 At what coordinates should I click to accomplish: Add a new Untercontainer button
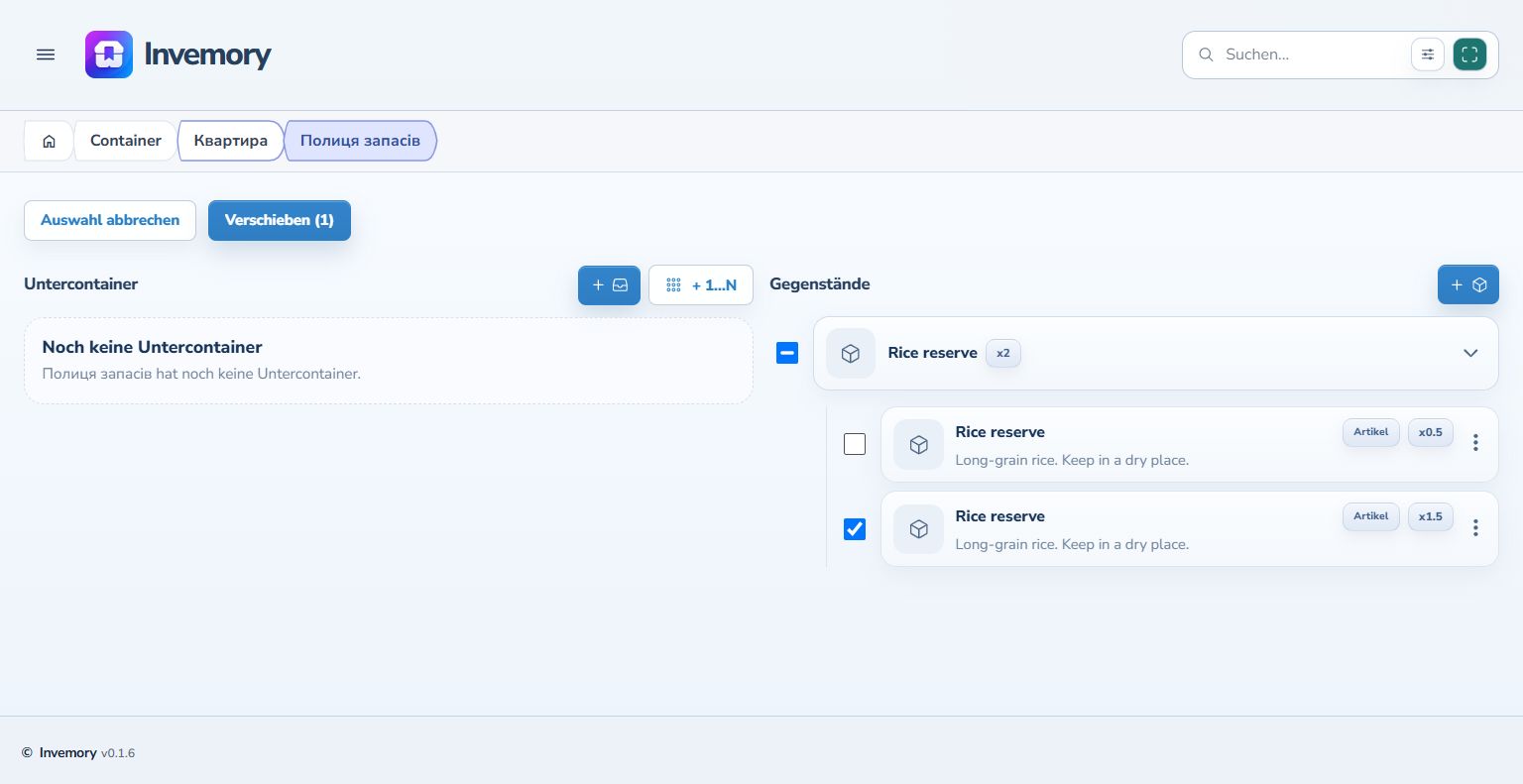(609, 284)
